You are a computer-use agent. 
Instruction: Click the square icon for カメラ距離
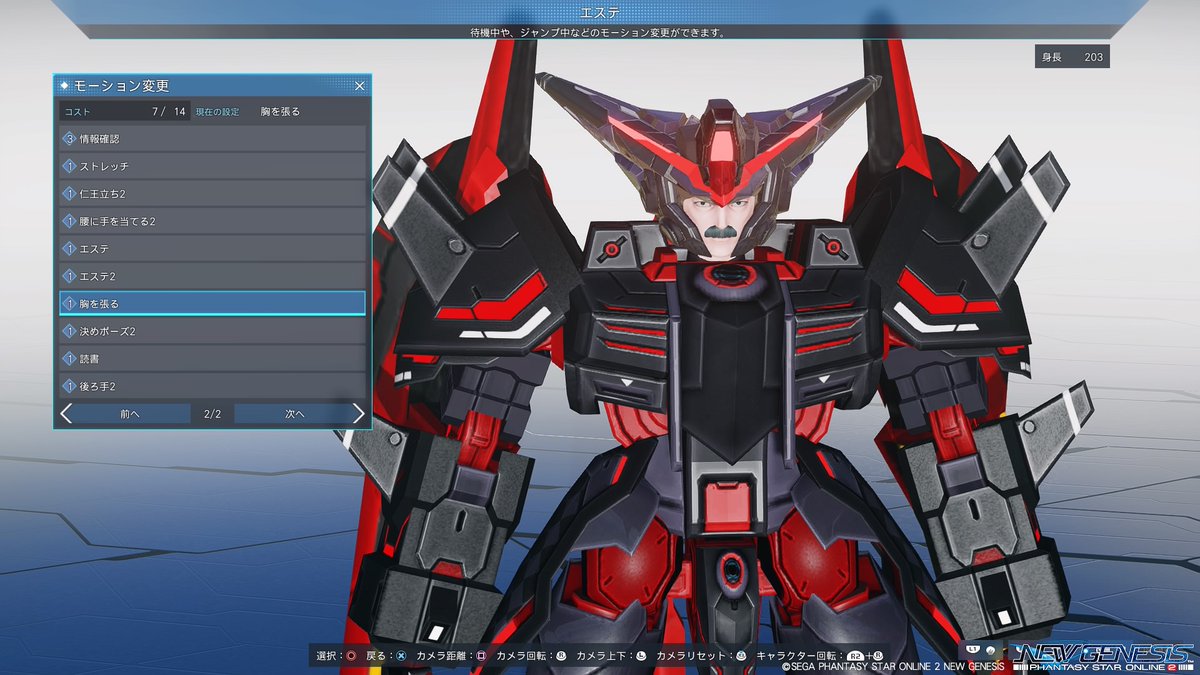tap(481, 656)
